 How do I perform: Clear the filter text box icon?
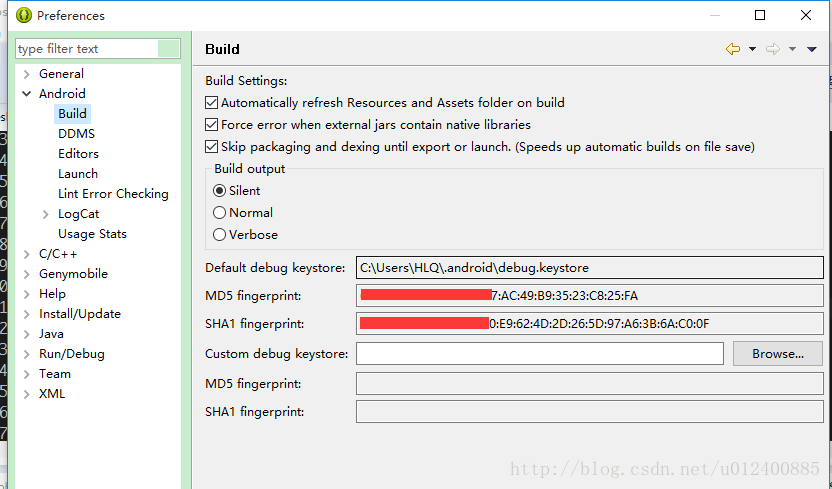169,49
